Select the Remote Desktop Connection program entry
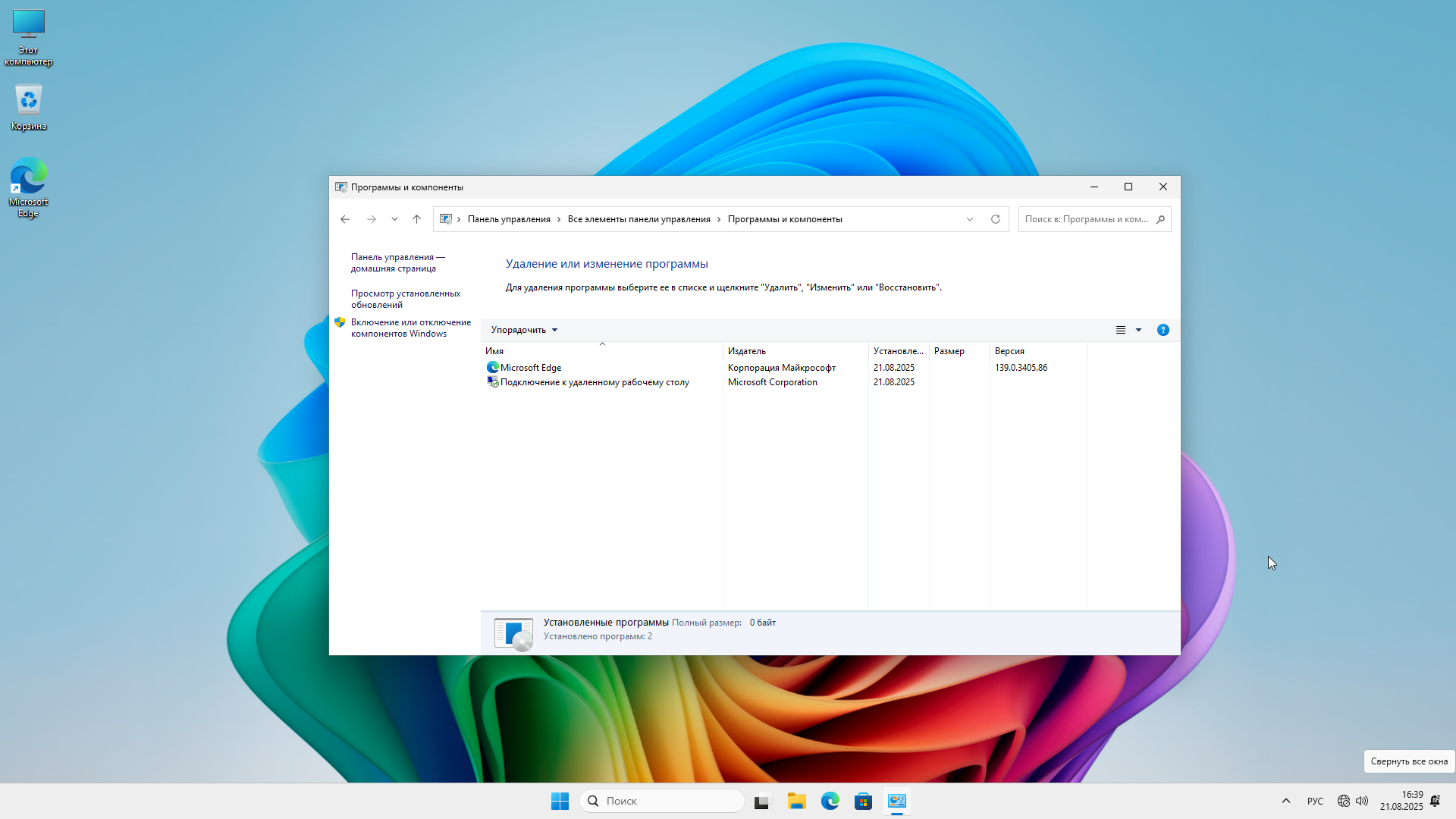 click(594, 382)
